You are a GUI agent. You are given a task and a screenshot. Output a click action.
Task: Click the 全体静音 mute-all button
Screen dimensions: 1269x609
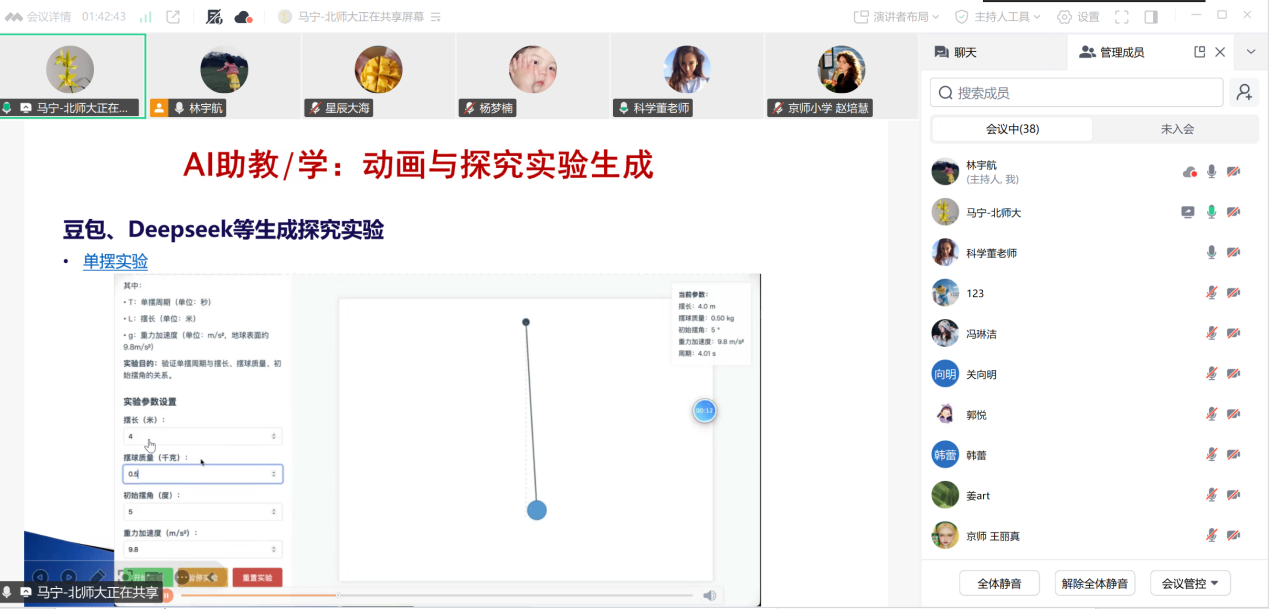(997, 583)
